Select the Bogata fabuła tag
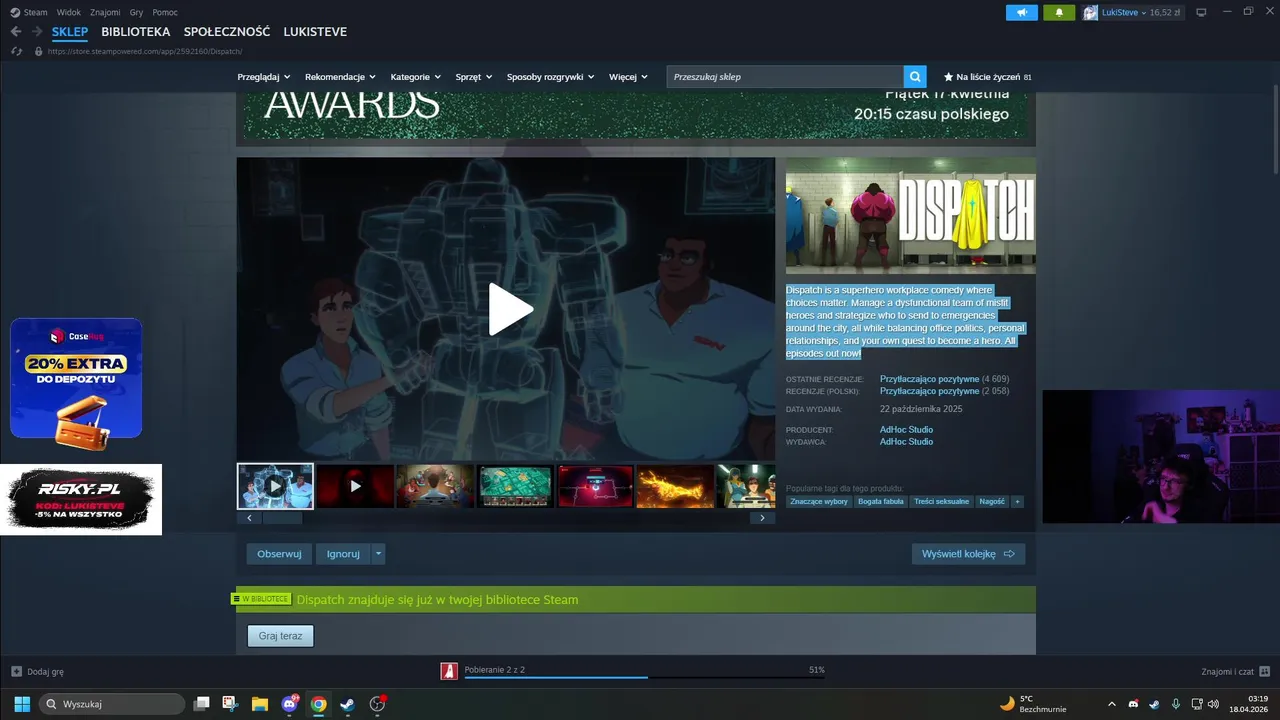This screenshot has width=1280, height=720. (x=880, y=502)
